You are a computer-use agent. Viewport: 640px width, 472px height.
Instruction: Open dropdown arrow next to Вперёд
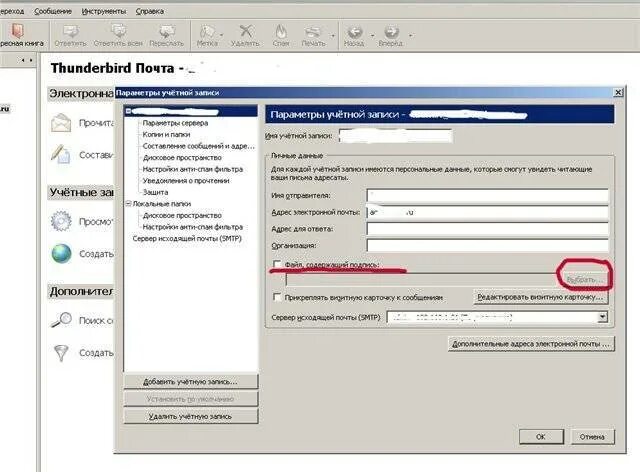pyautogui.click(x=410, y=35)
